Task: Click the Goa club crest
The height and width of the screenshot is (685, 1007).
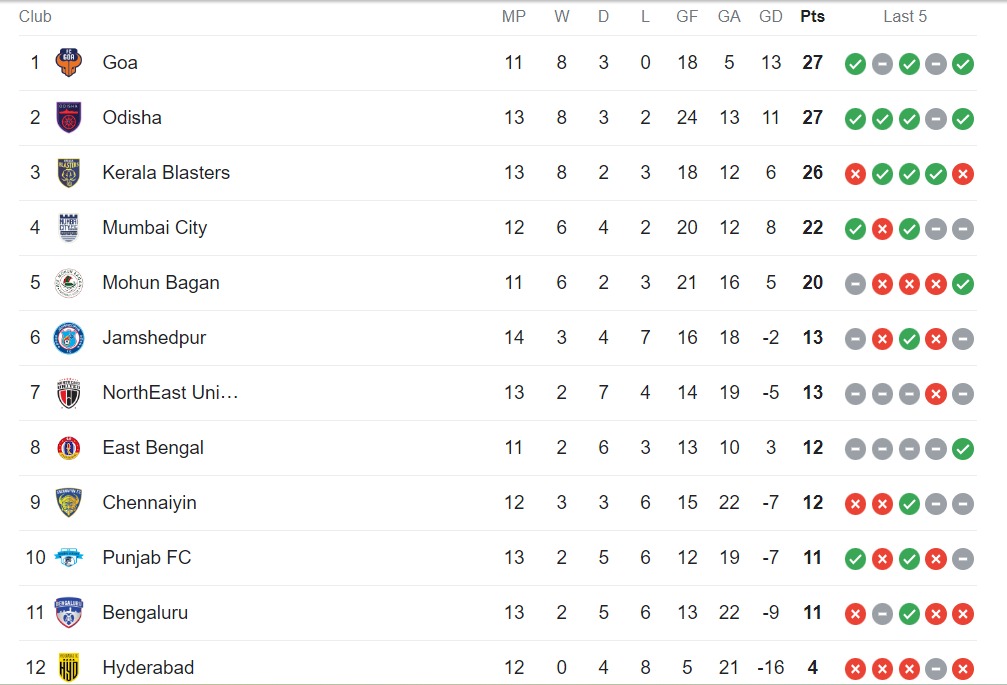Action: coord(69,63)
